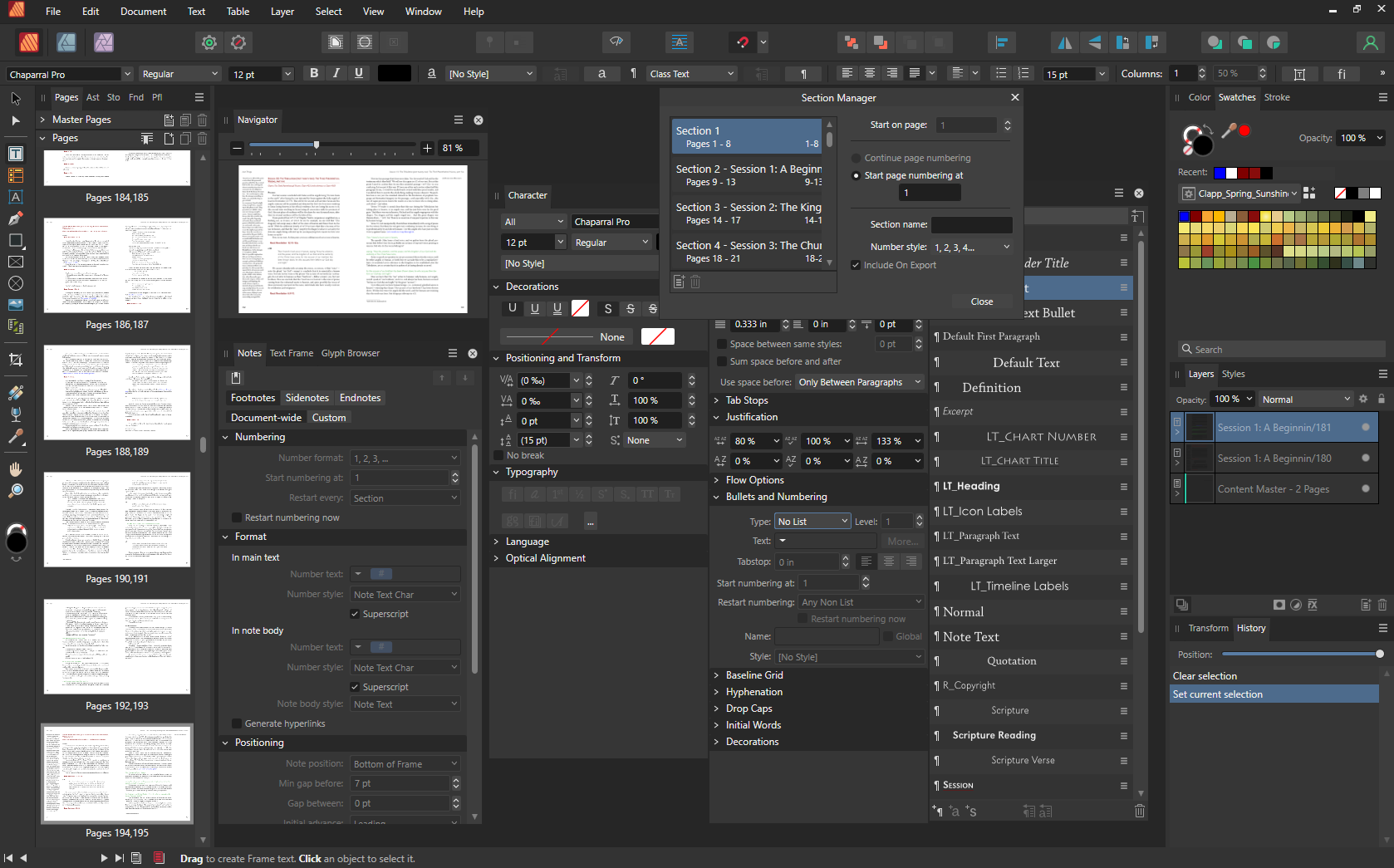Open the Layer menu
The height and width of the screenshot is (868, 1394).
[x=282, y=11]
